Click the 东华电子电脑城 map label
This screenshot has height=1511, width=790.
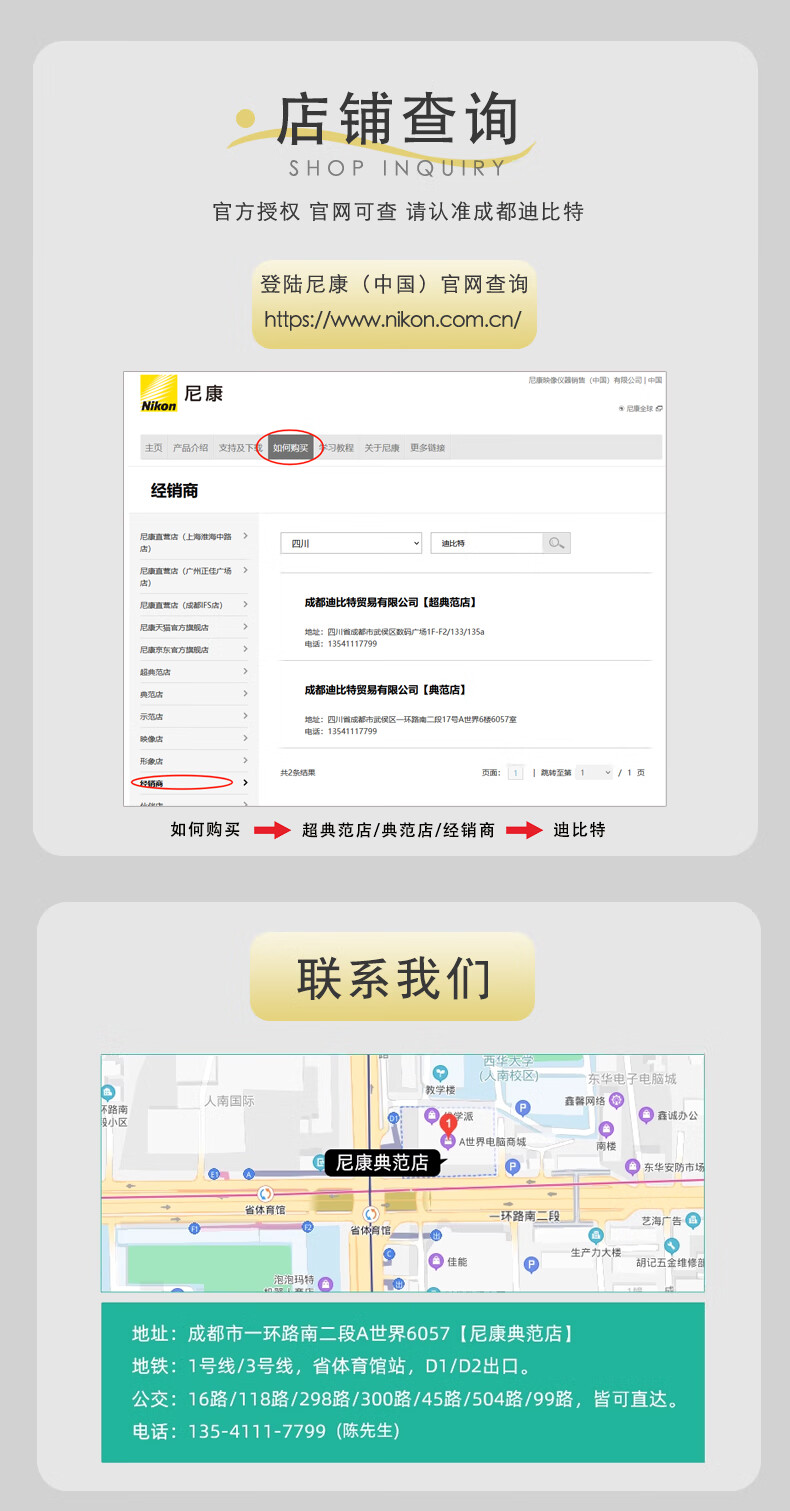tap(632, 1079)
